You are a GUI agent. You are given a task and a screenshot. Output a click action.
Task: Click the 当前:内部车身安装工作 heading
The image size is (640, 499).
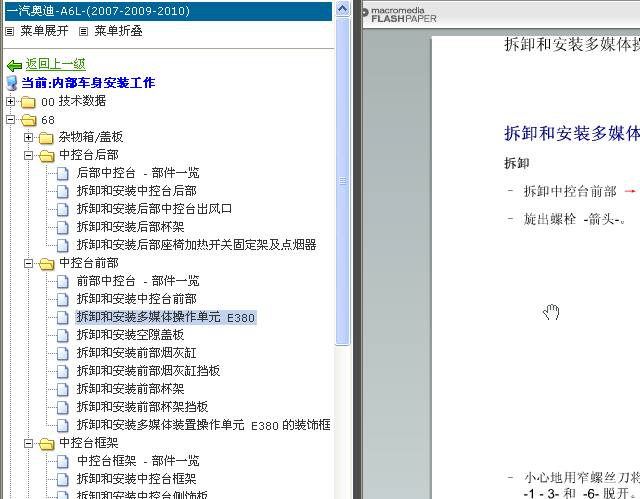tap(88, 83)
